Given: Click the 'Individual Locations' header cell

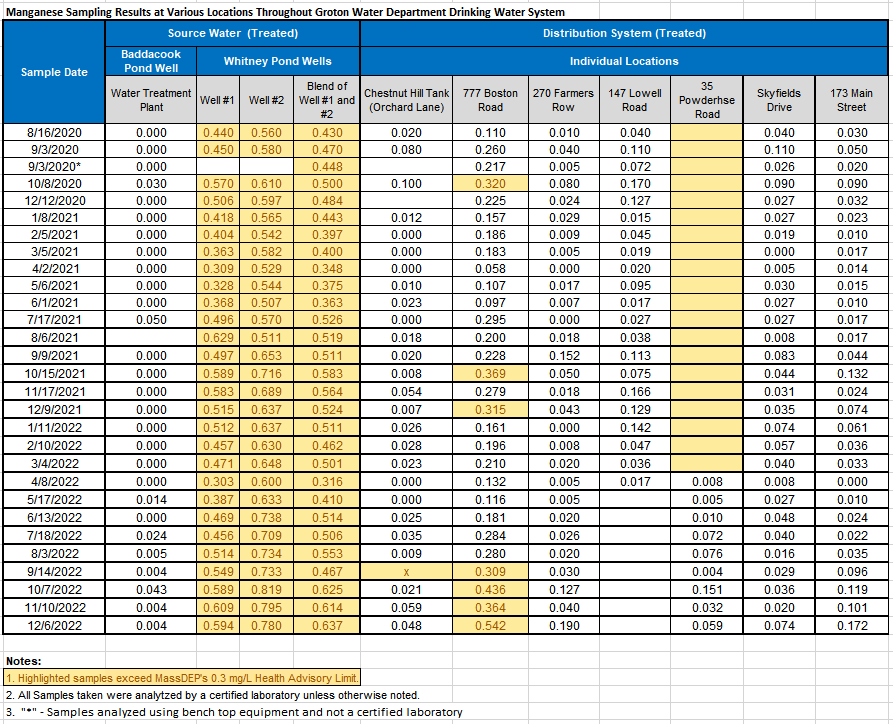Looking at the screenshot, I should (x=624, y=61).
